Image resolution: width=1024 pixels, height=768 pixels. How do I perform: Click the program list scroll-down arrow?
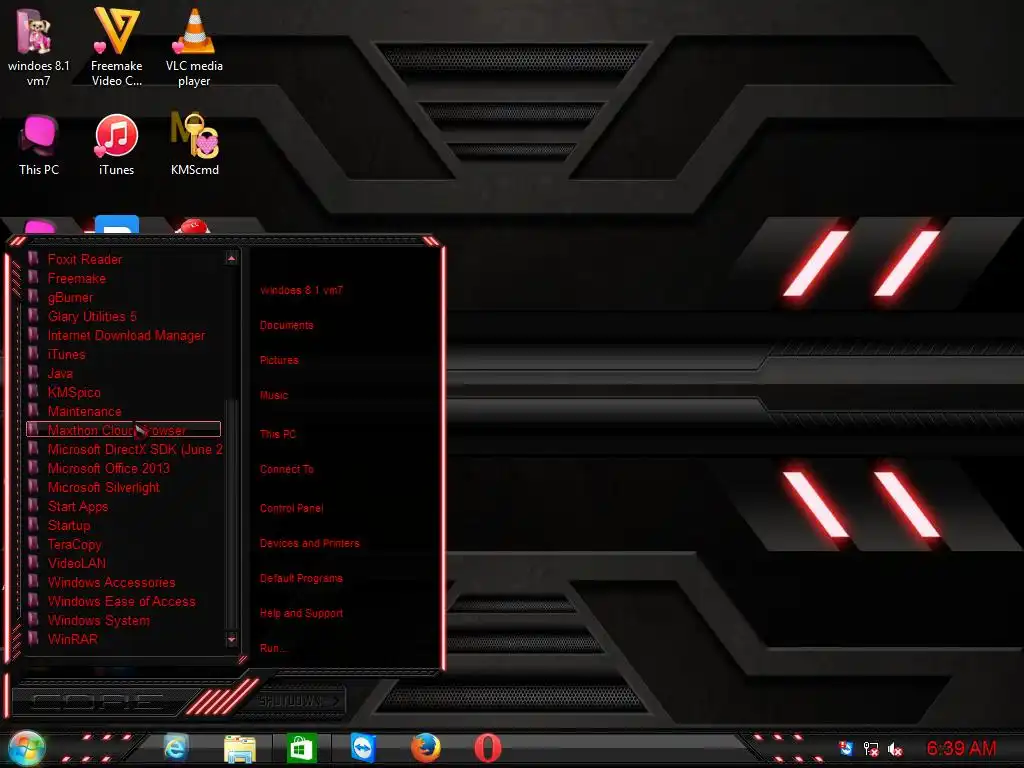click(x=231, y=639)
